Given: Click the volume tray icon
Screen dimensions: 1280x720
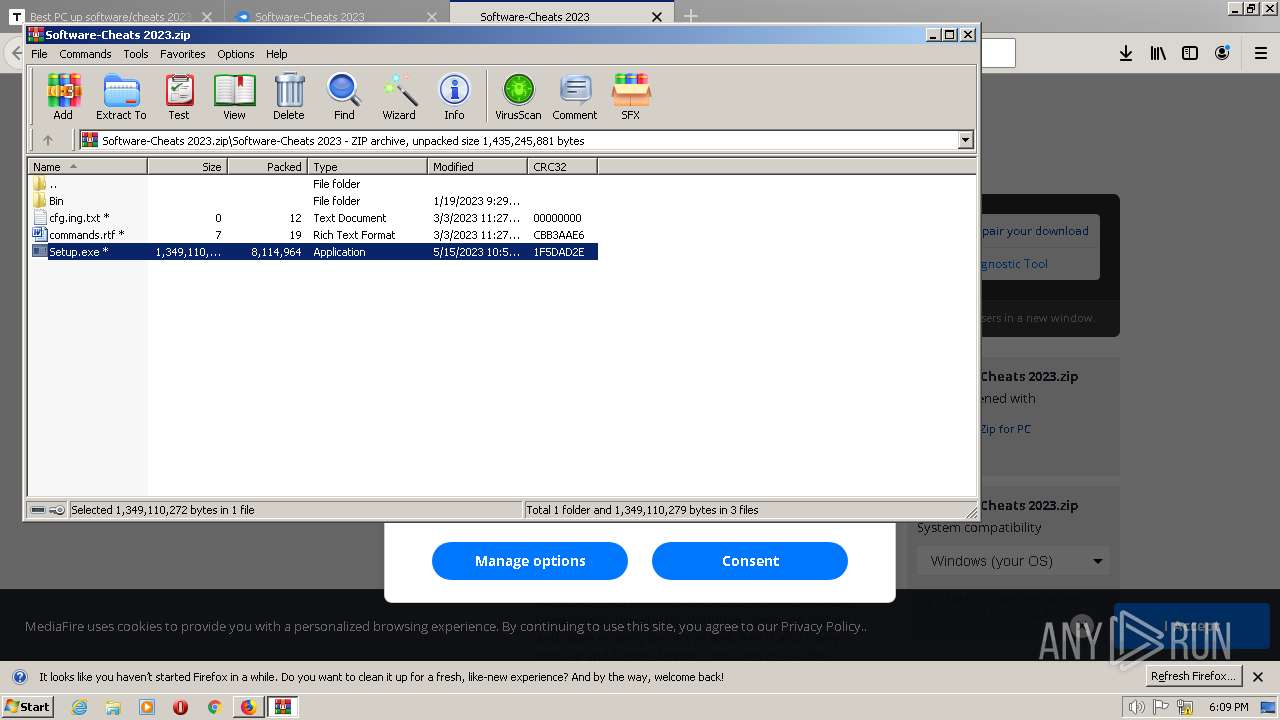Looking at the screenshot, I should tap(1137, 707).
